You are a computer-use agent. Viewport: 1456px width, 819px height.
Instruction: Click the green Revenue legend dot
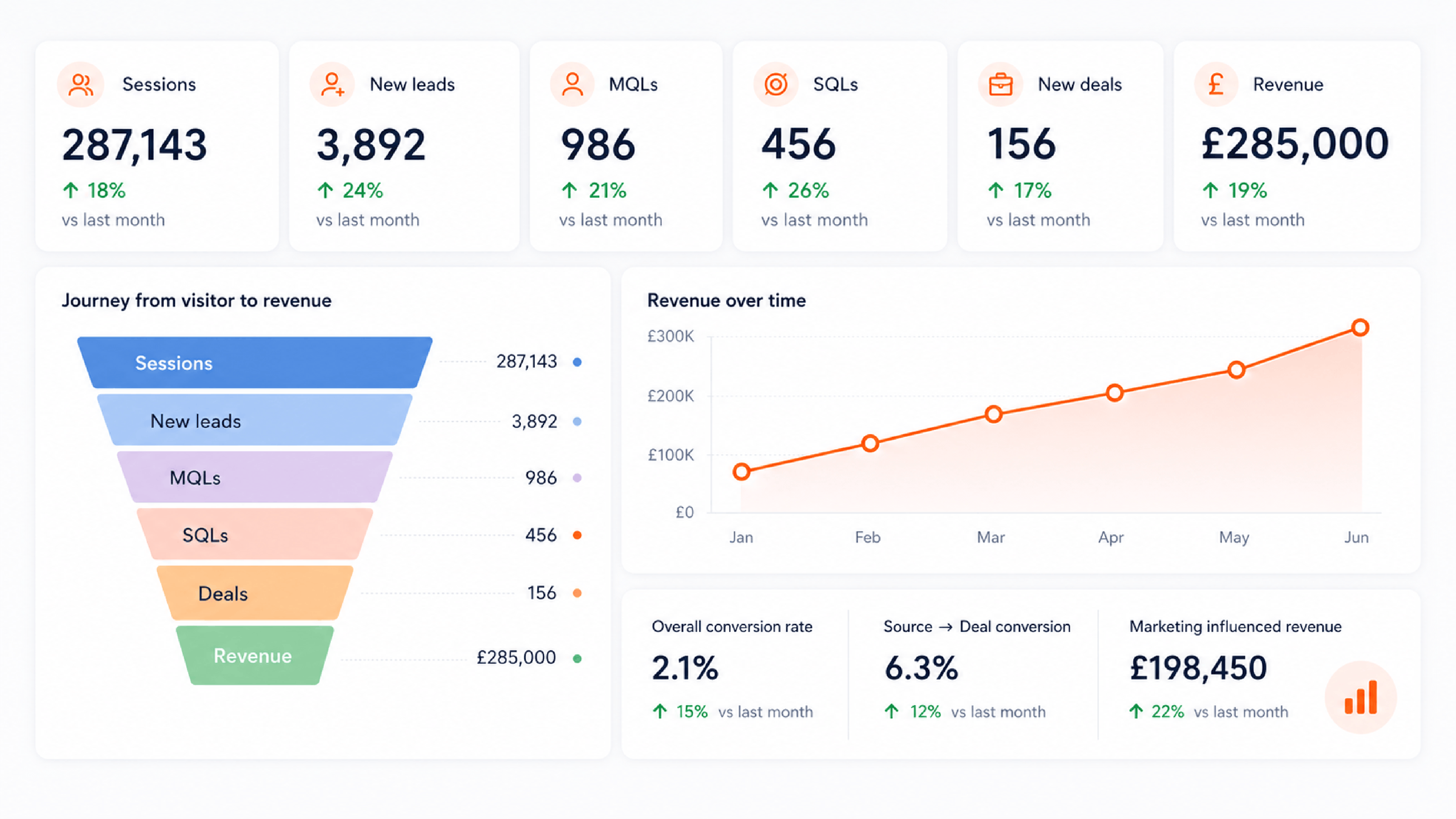coord(577,658)
